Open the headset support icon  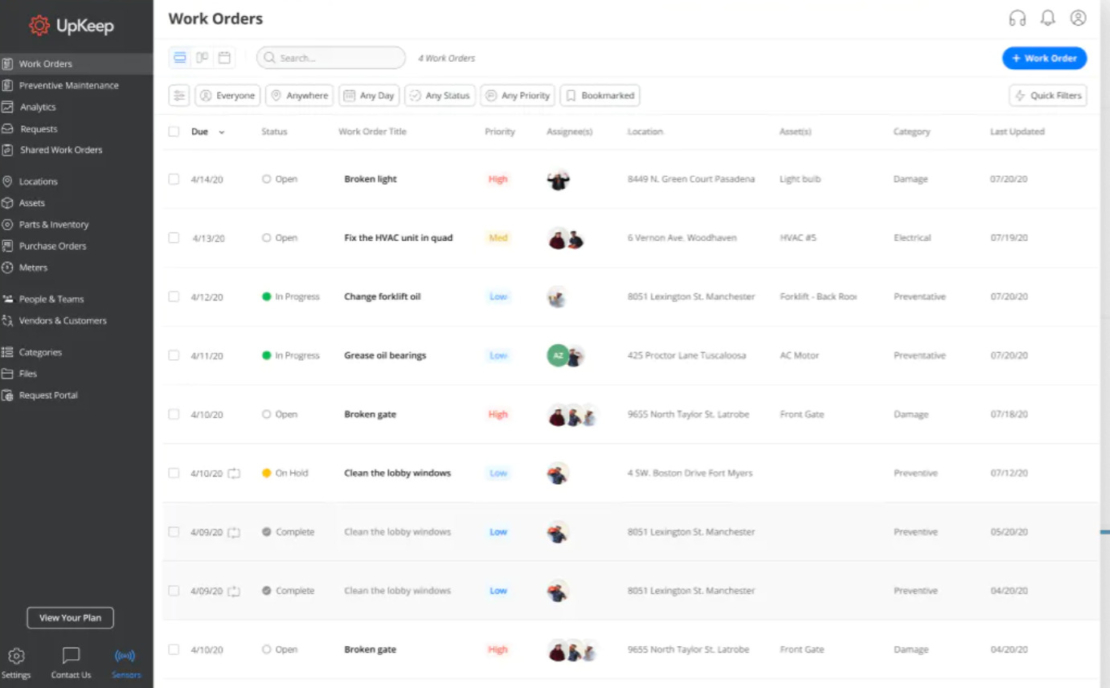1017,17
